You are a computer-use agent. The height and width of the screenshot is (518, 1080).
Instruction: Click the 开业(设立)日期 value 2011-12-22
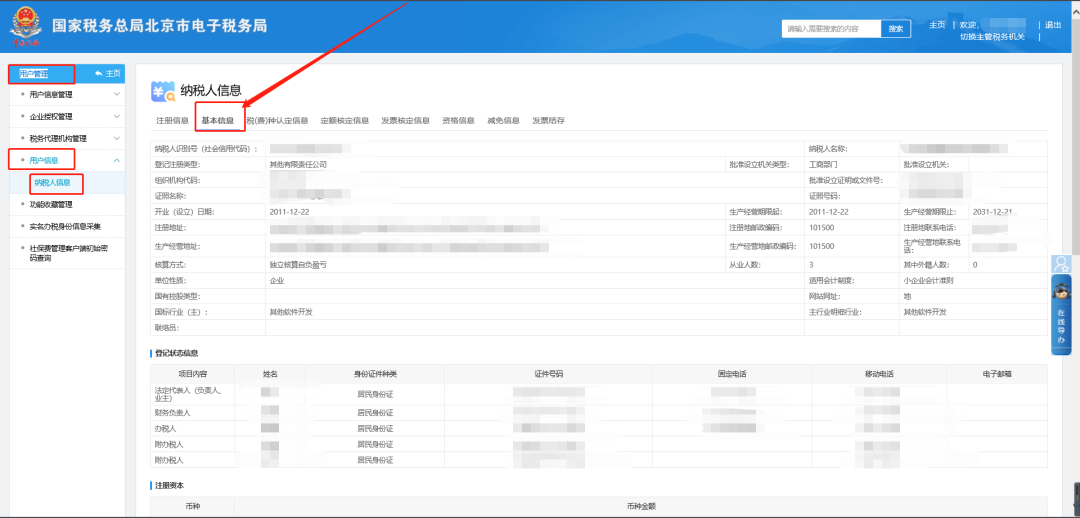click(x=289, y=211)
